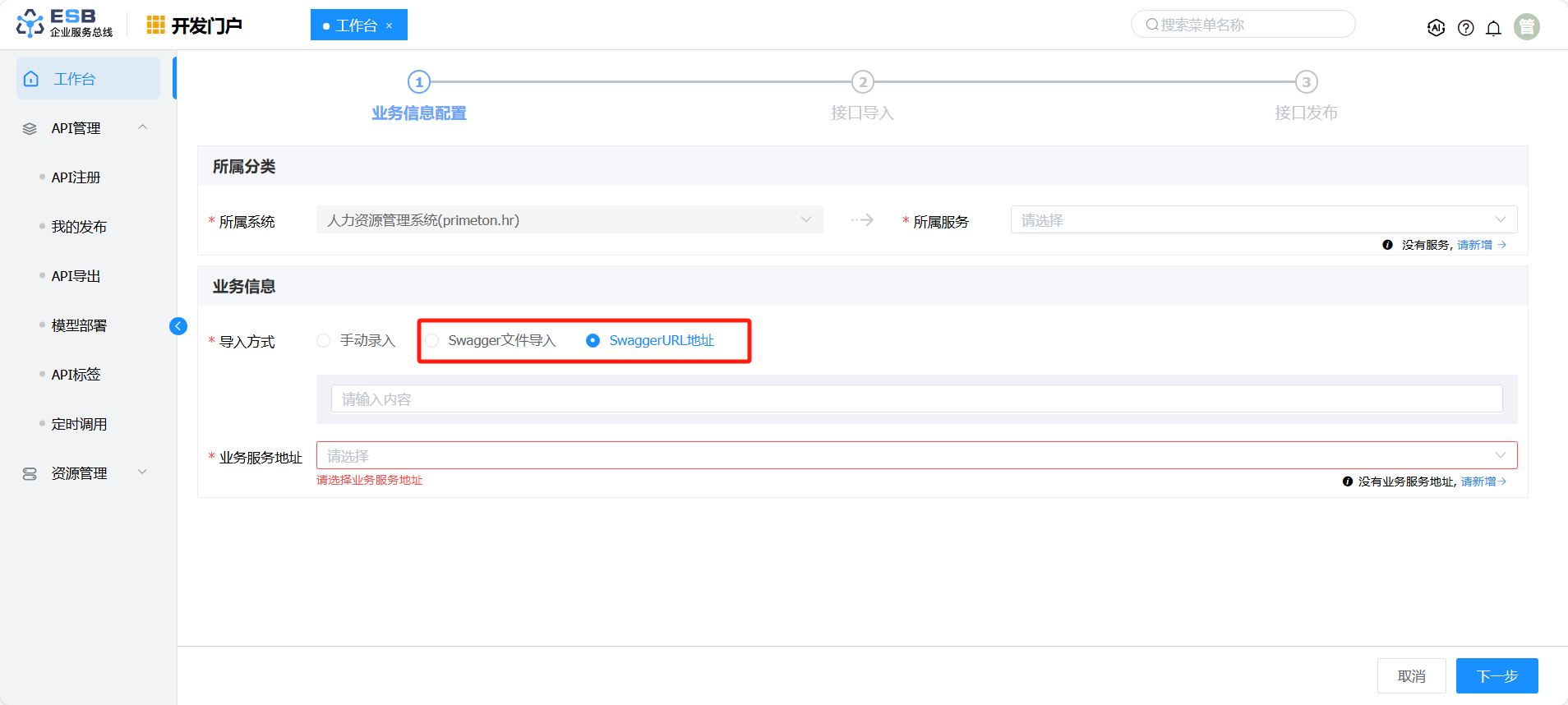Open the 模型部署 menu item
Screen dimensions: 1568x705
79,325
